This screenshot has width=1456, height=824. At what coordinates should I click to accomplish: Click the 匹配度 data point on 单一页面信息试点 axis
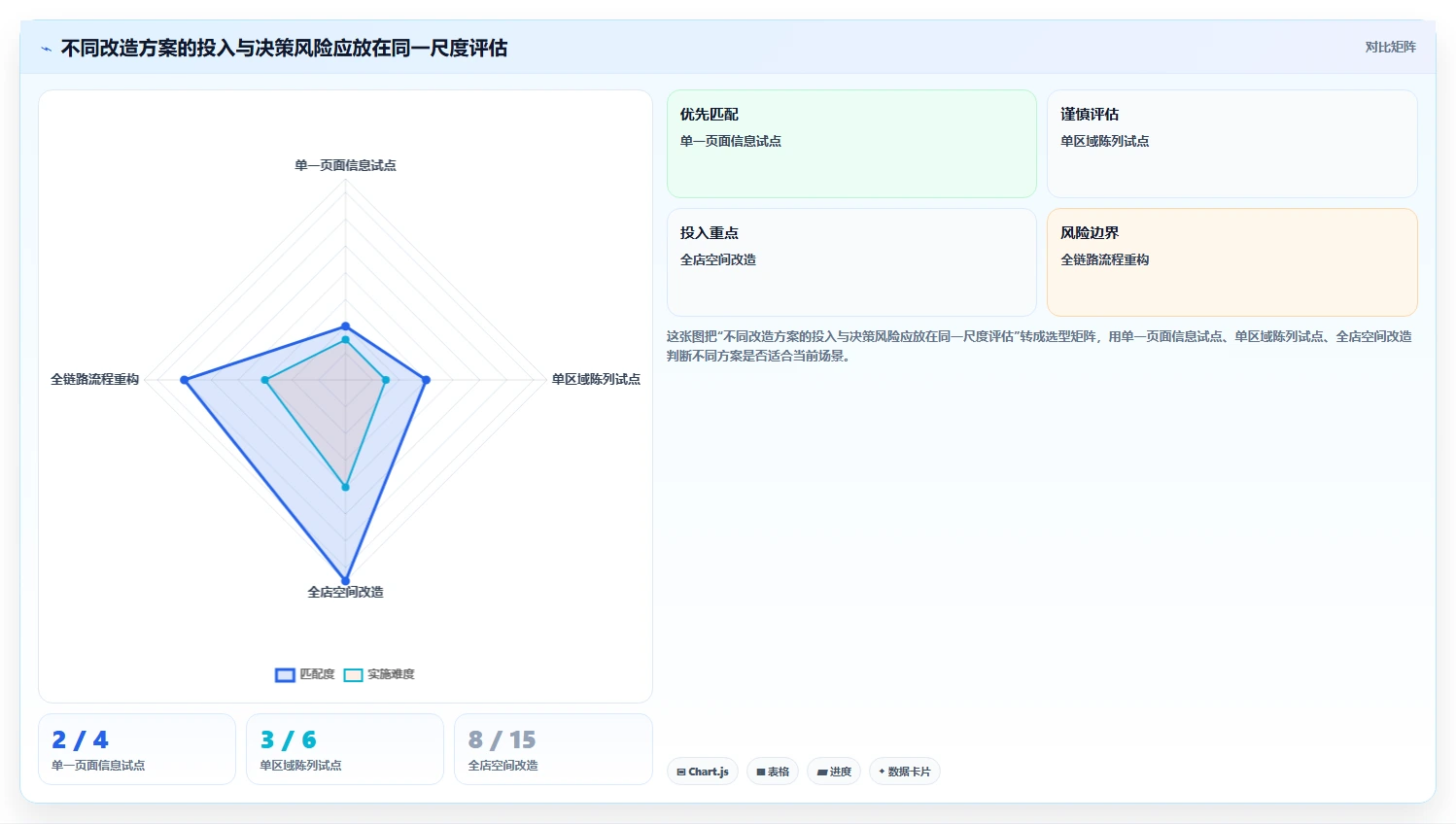[345, 326]
